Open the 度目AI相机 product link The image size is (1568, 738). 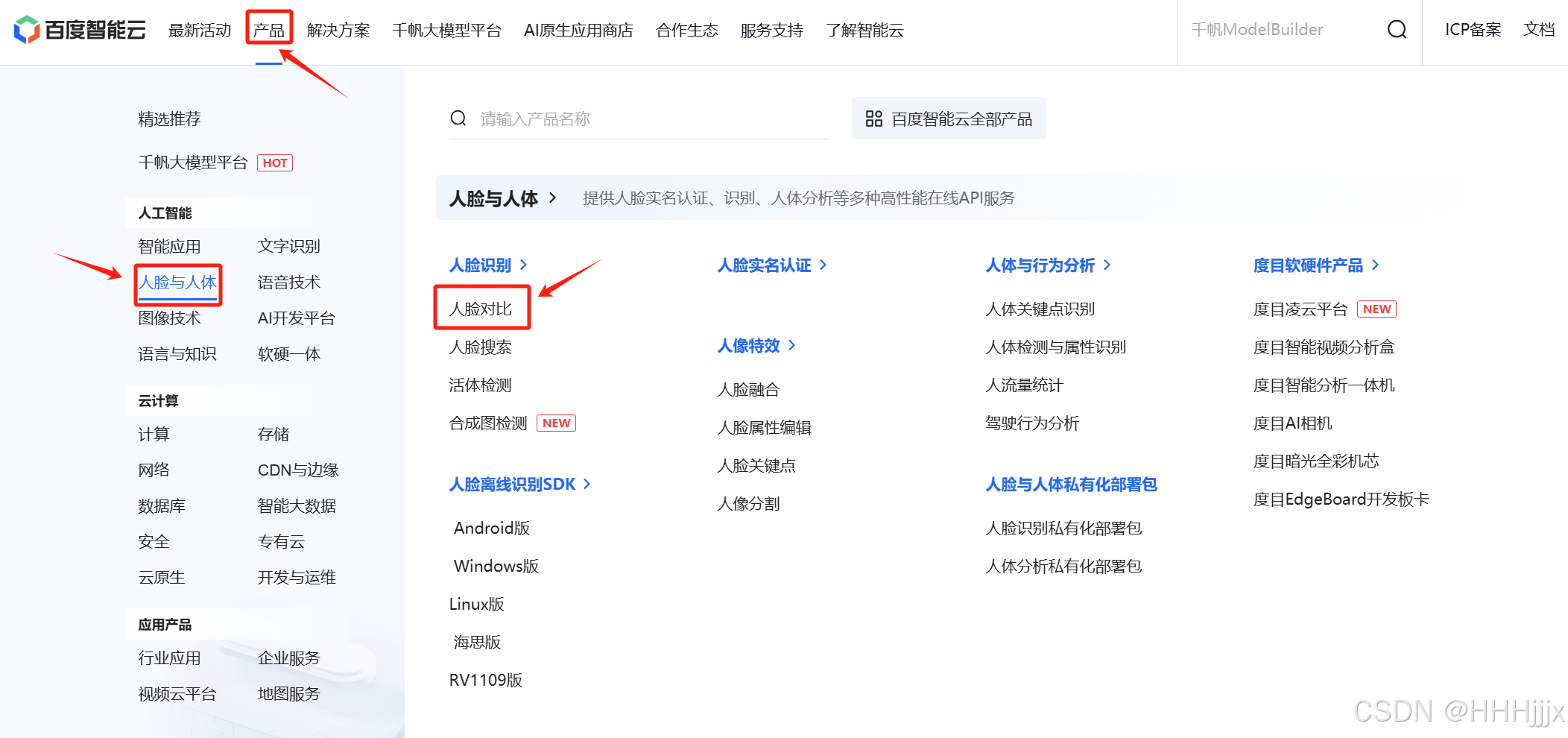click(x=1293, y=423)
